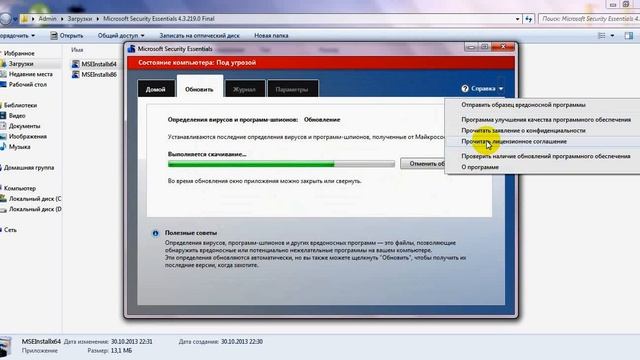Click the Состояние компьютера: Под угрозой banner

[x=321, y=63]
